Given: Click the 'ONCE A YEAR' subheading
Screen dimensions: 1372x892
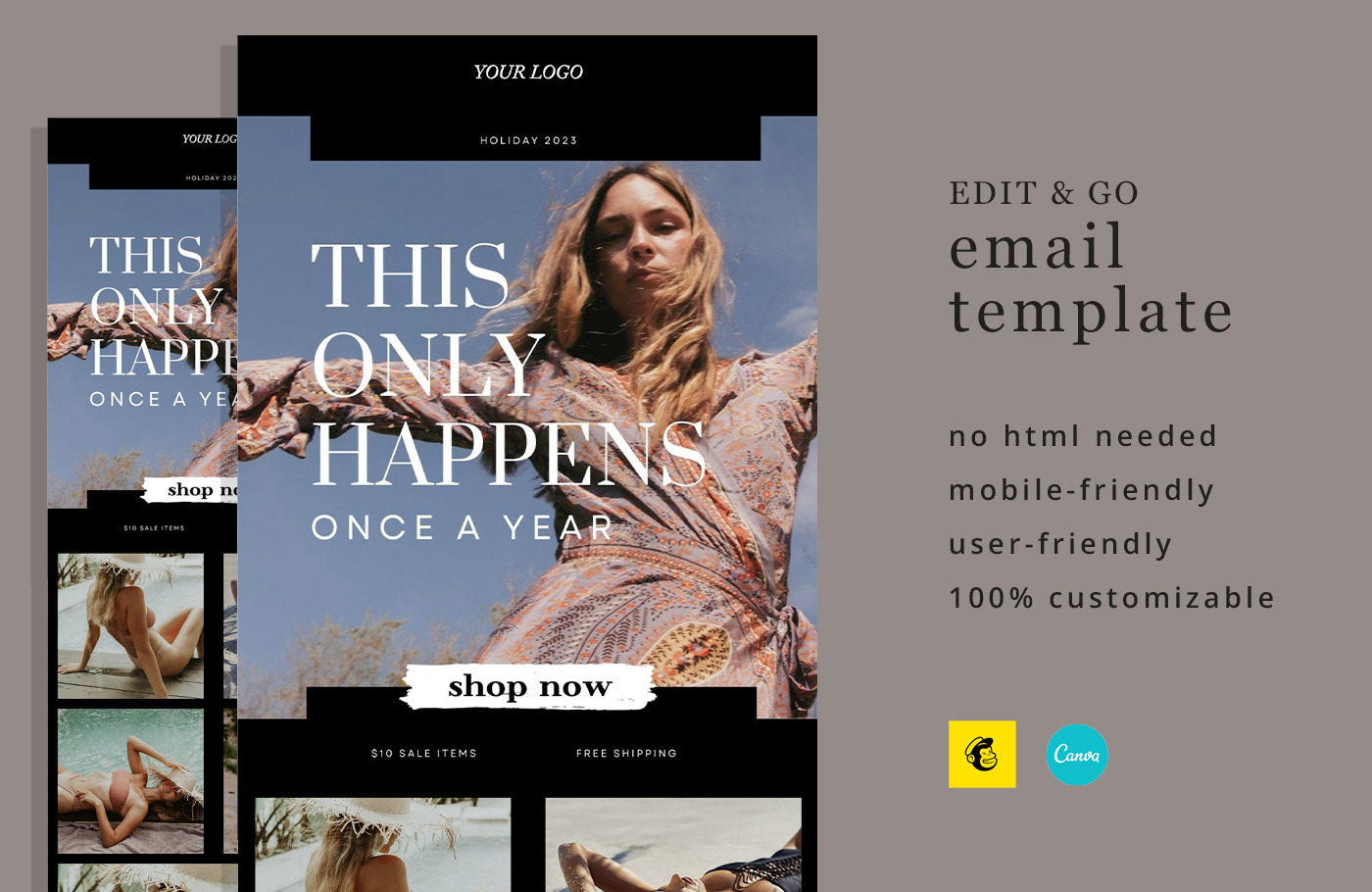Looking at the screenshot, I should point(463,527).
